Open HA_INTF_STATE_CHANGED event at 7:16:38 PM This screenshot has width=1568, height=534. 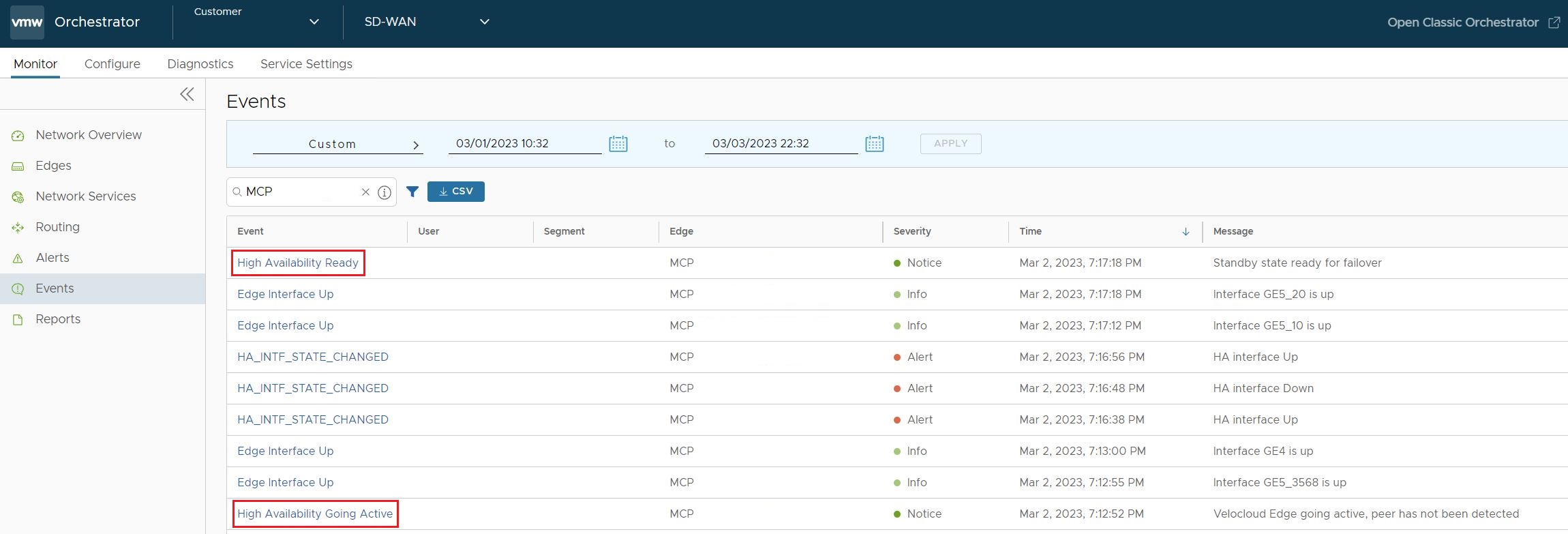coord(313,420)
